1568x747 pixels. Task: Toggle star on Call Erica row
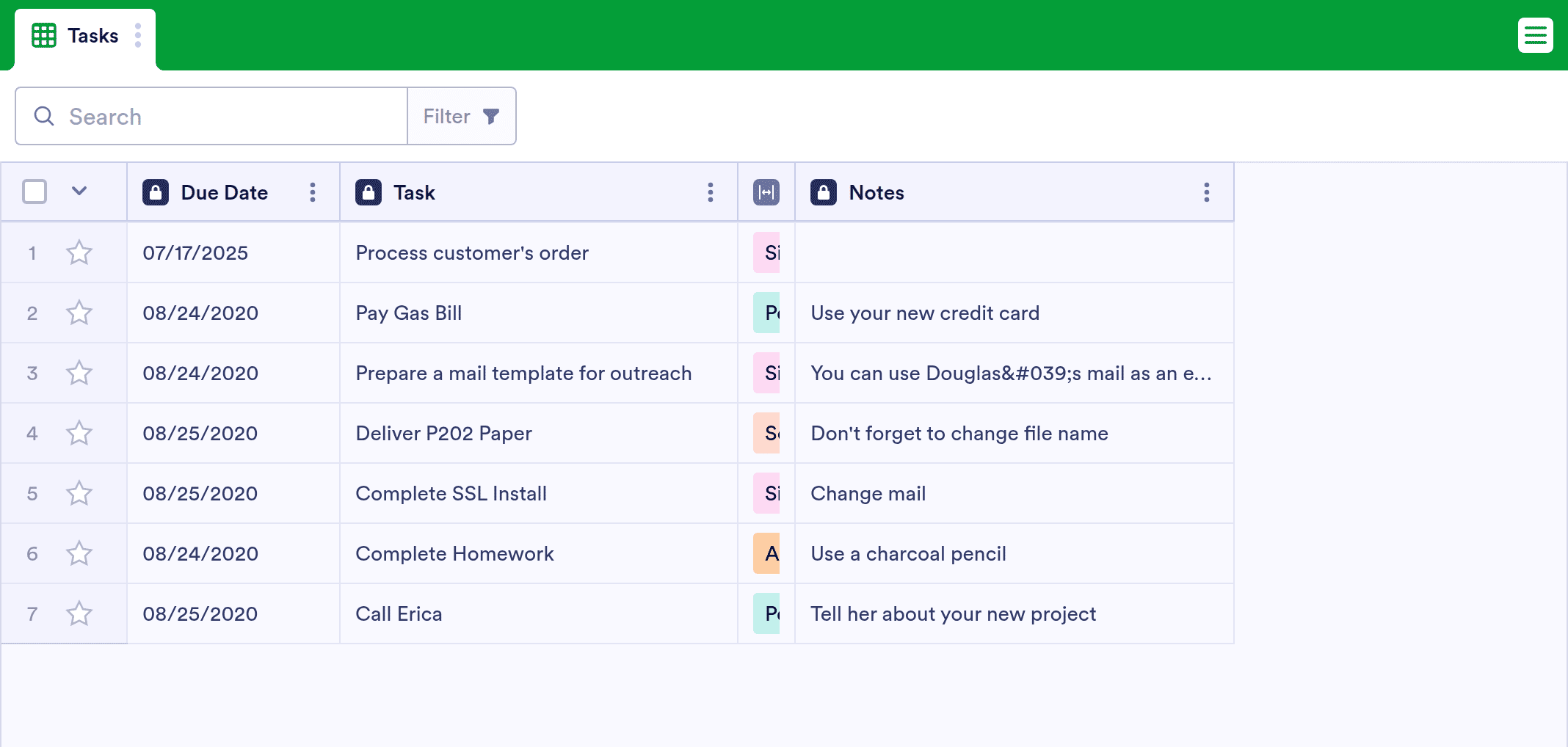pos(79,614)
